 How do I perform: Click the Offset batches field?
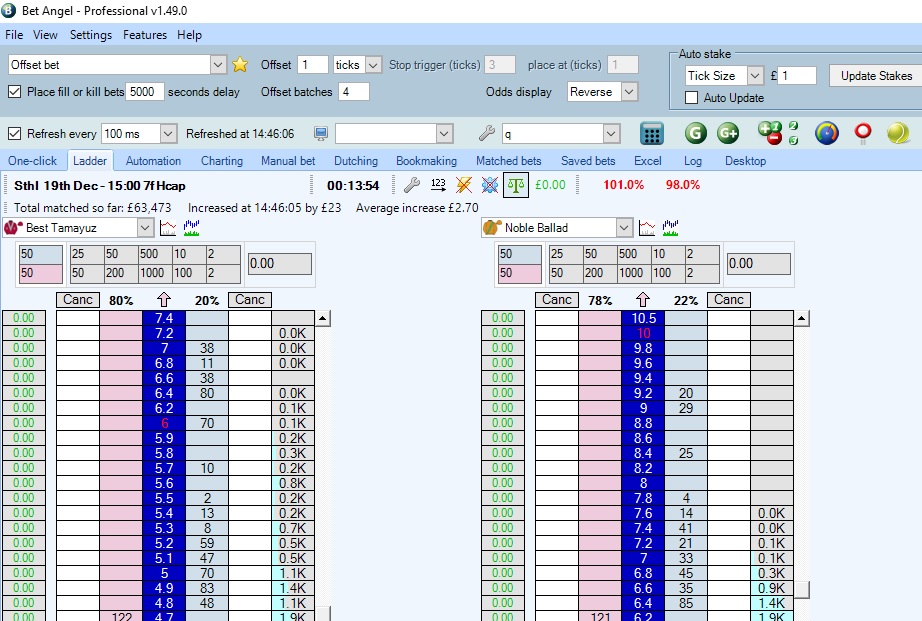tap(355, 92)
